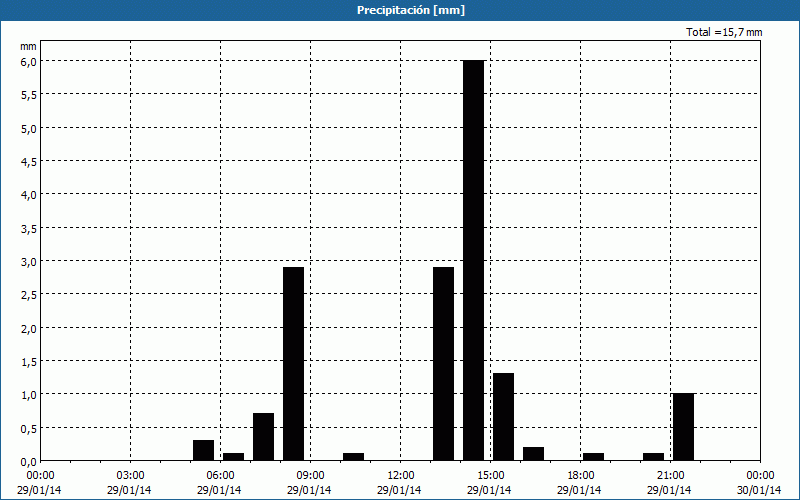Click the 00:00 30/01/14 time axis label

click(x=759, y=483)
